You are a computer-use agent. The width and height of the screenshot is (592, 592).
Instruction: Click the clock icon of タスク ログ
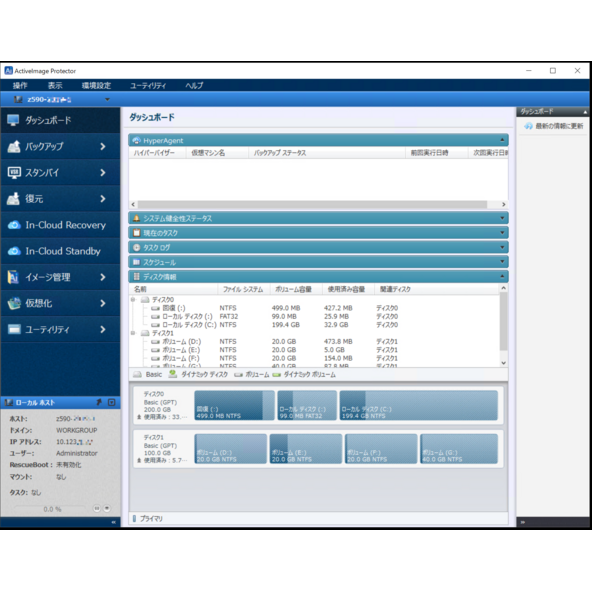coord(136,247)
